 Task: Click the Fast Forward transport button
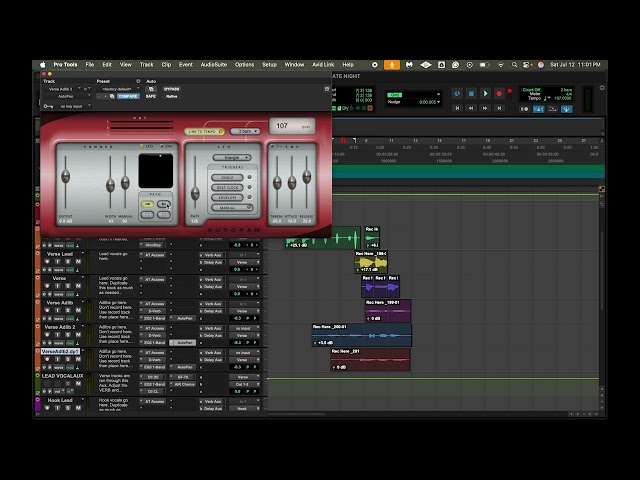click(x=485, y=108)
